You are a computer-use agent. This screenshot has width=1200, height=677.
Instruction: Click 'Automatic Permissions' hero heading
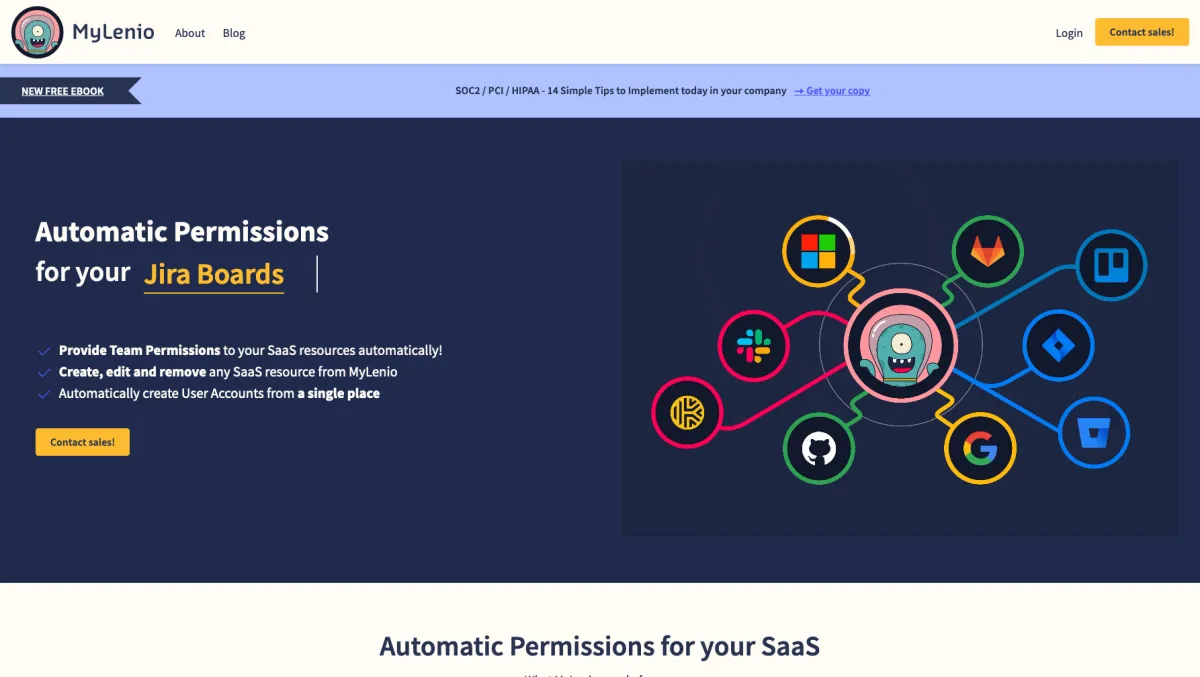click(182, 232)
